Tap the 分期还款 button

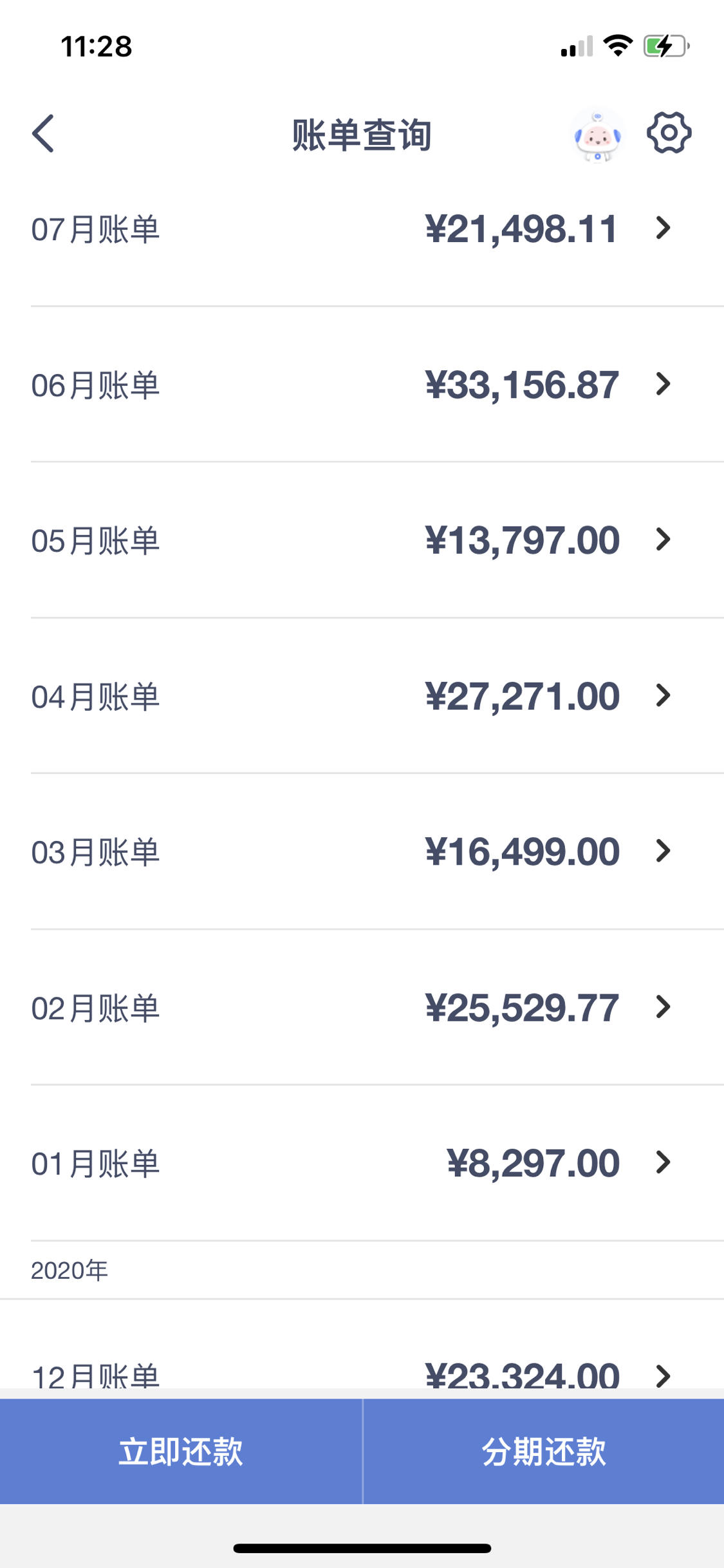click(x=544, y=1451)
